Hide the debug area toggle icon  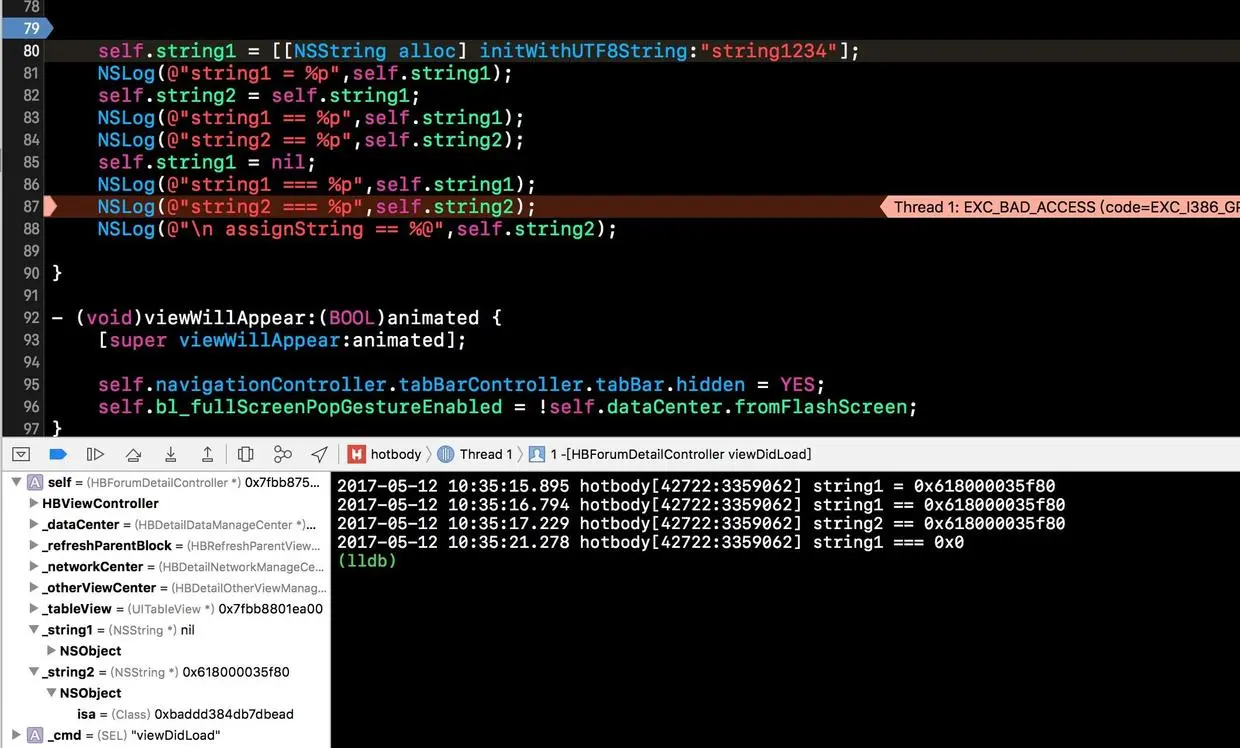21,454
